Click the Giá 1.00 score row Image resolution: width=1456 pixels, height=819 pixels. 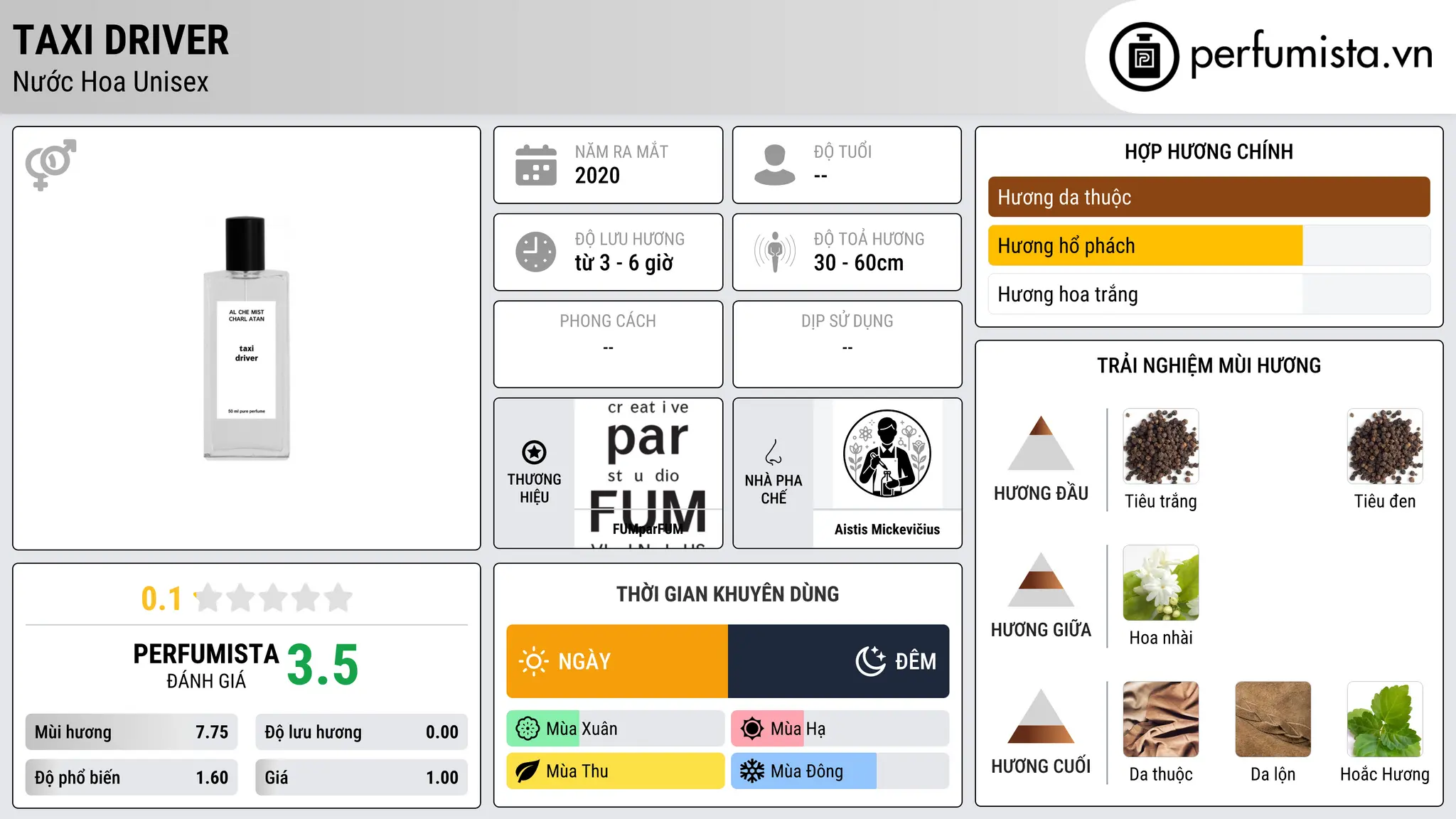[362, 778]
